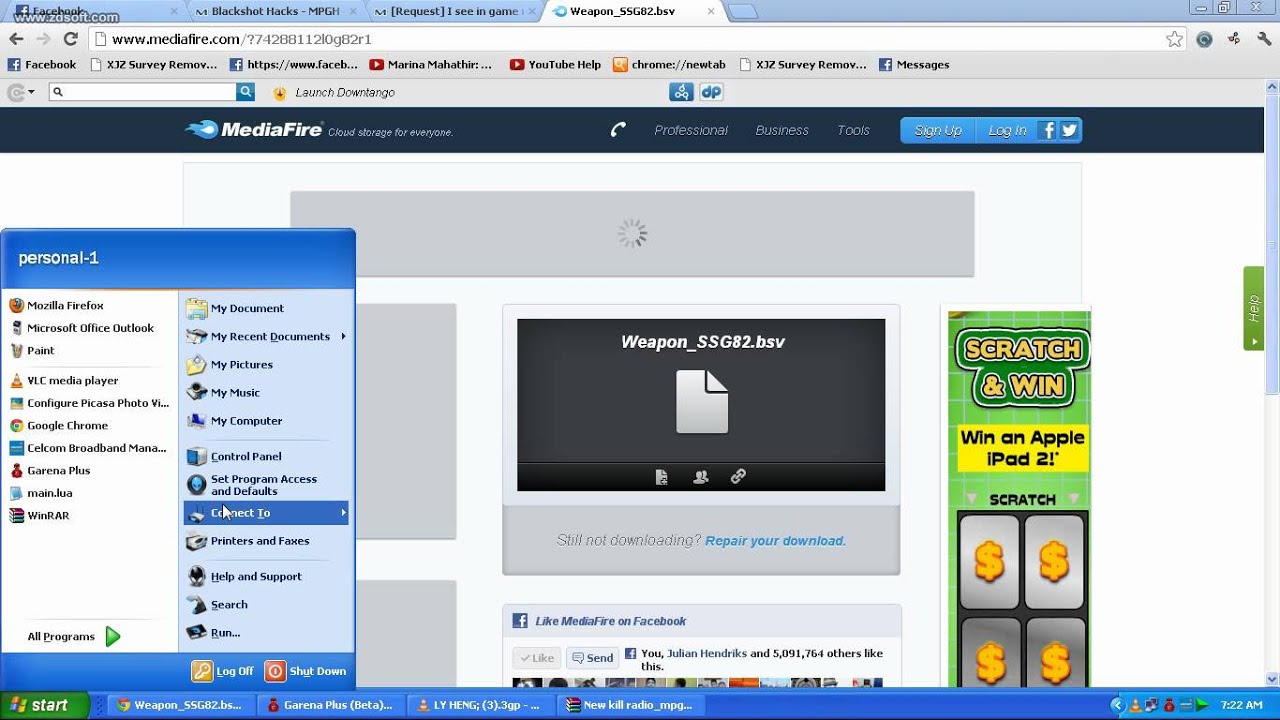
Task: Open My Computer
Action: pos(234,420)
